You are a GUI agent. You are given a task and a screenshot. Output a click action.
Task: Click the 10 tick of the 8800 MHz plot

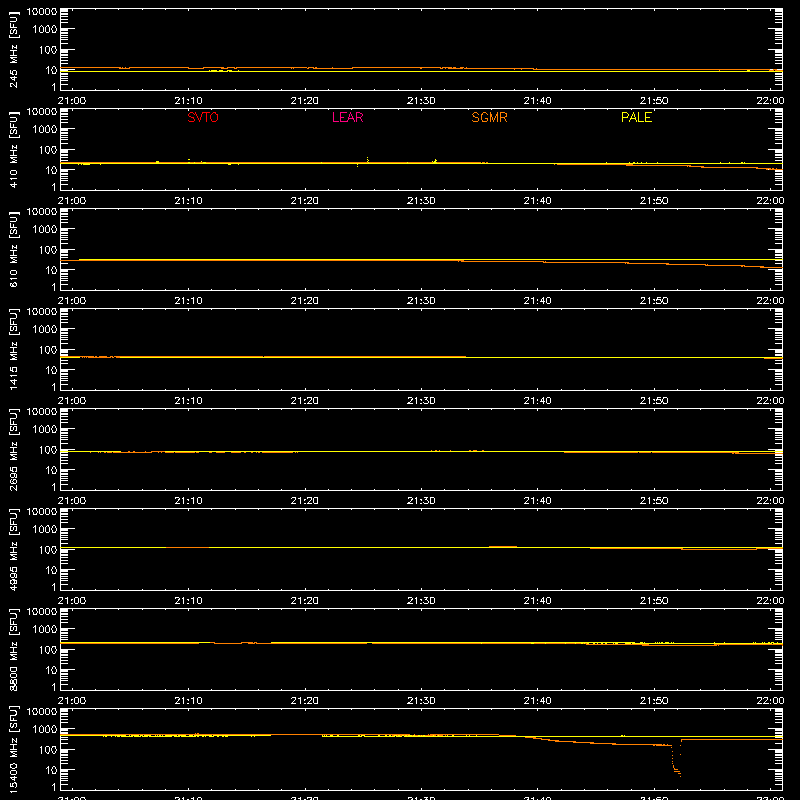[51, 670]
